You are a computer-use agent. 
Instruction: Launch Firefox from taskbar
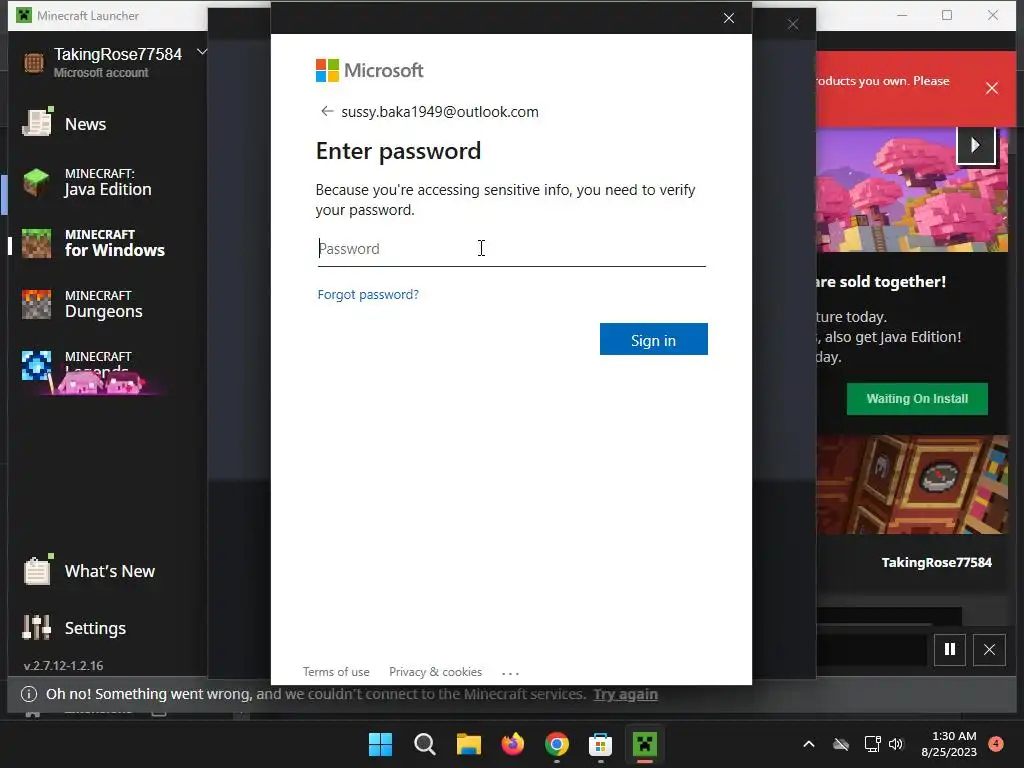point(513,744)
